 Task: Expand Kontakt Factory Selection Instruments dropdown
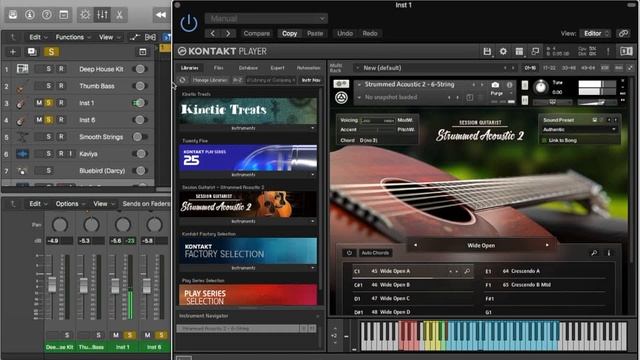247,268
